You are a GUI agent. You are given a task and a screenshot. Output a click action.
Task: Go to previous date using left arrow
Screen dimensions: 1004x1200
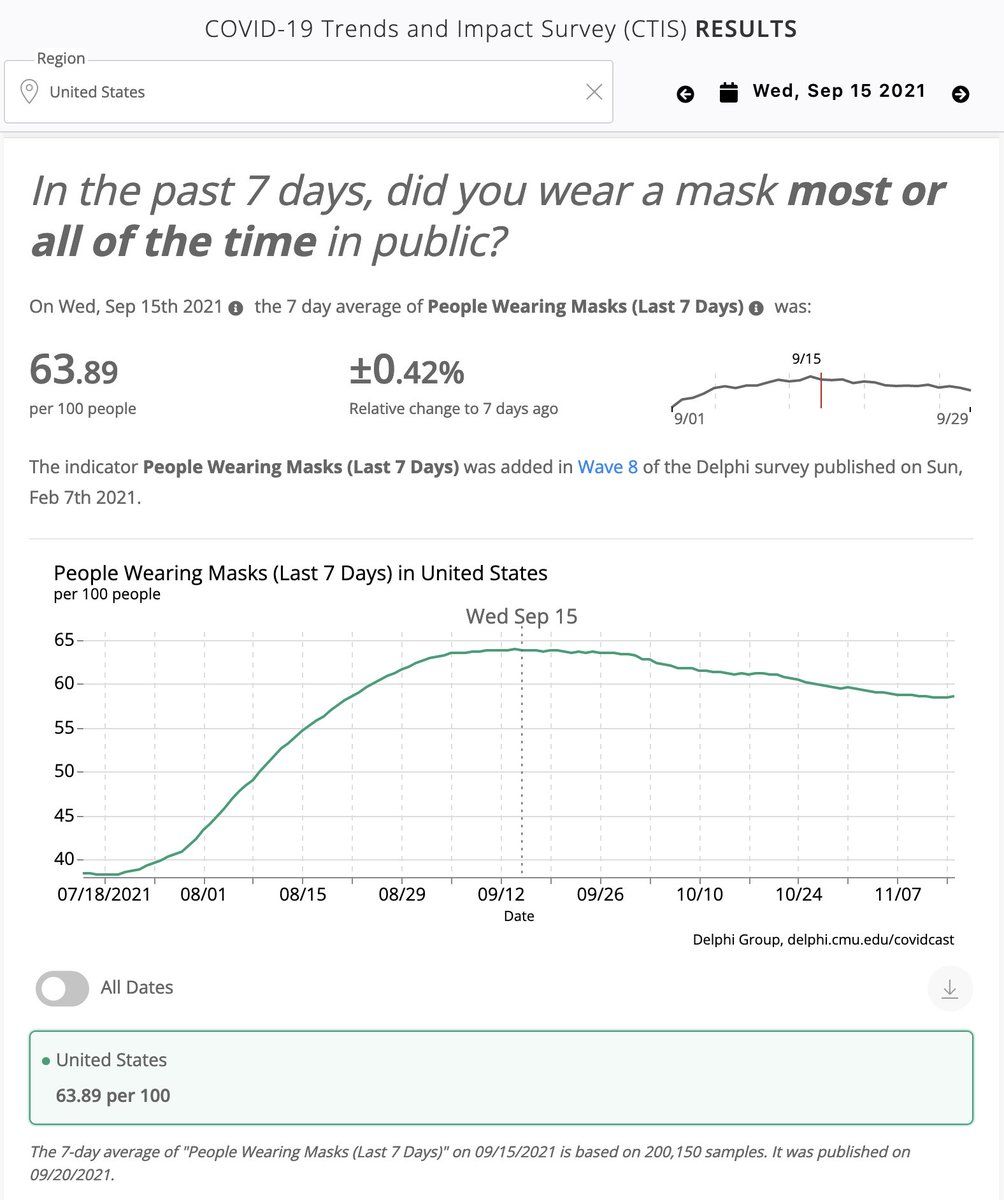pyautogui.click(x=685, y=94)
